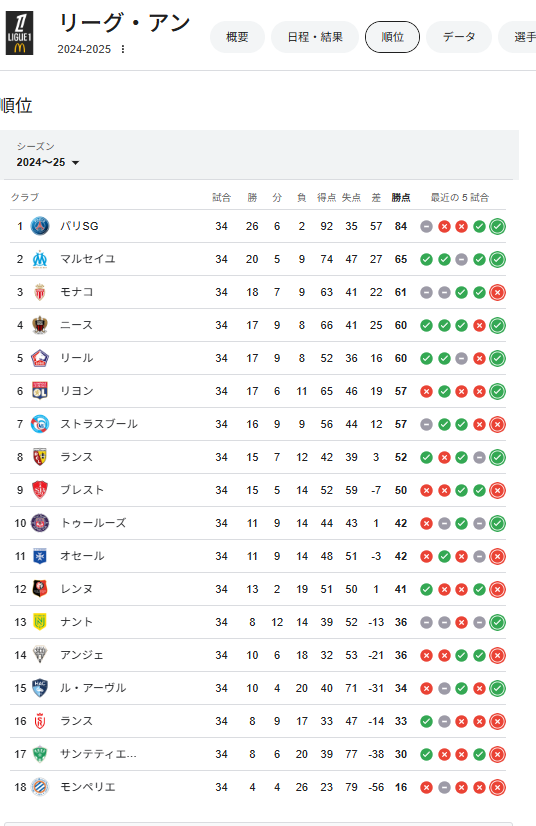
Task: Click the Marseille club crest icon
Action: coord(40,259)
